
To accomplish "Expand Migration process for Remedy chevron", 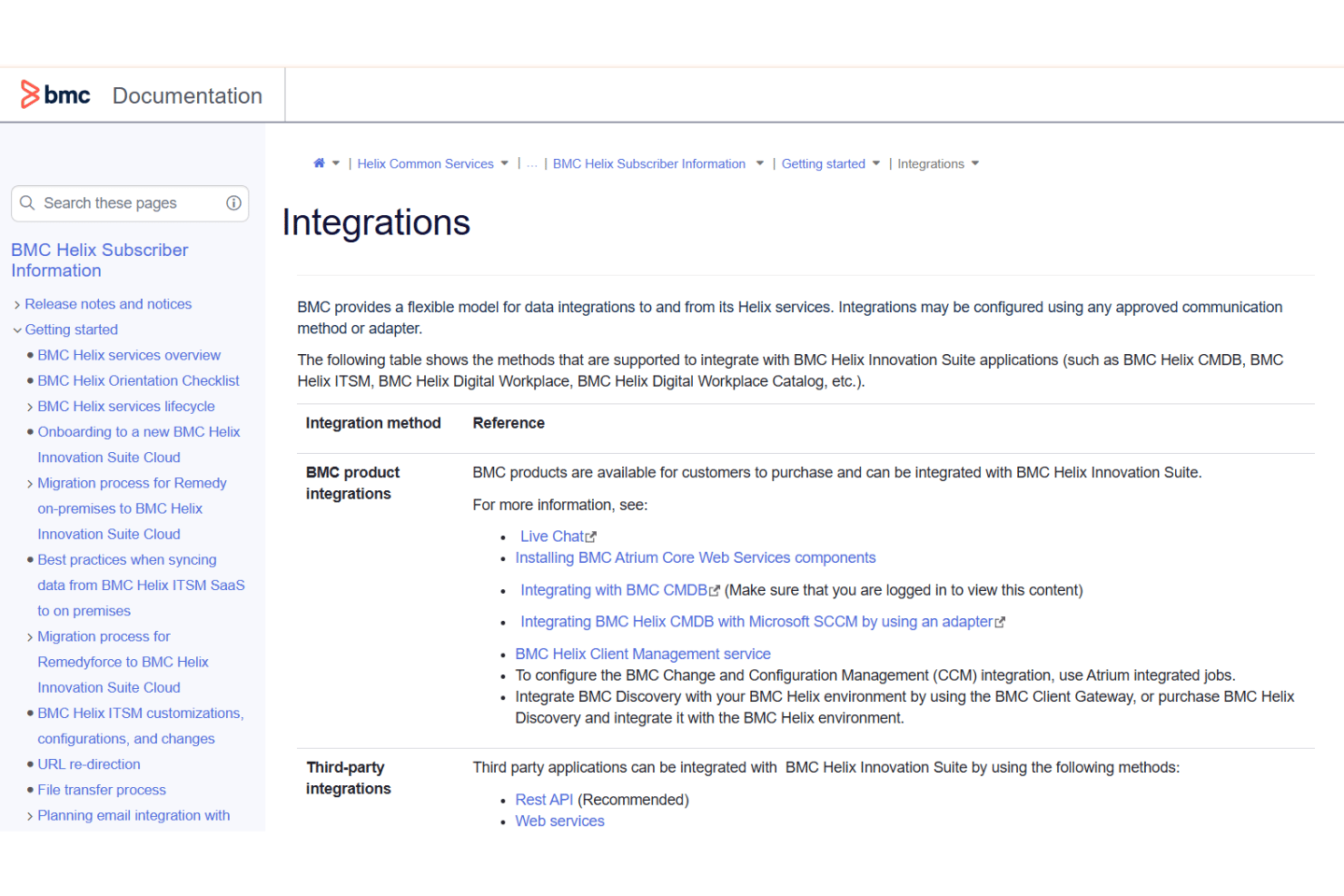I will pos(30,484).
